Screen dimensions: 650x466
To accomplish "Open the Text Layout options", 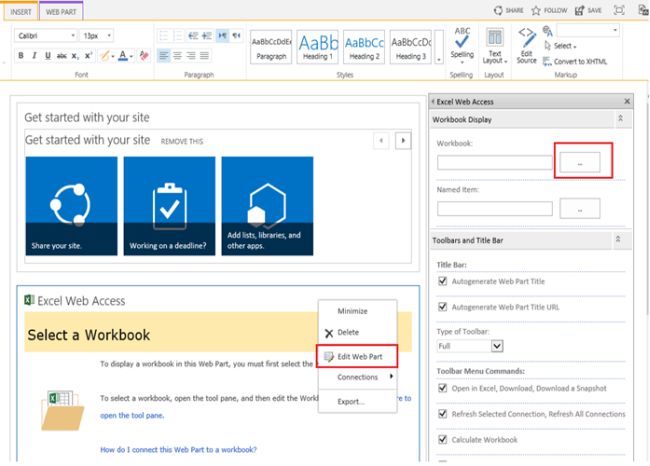I will 494,46.
